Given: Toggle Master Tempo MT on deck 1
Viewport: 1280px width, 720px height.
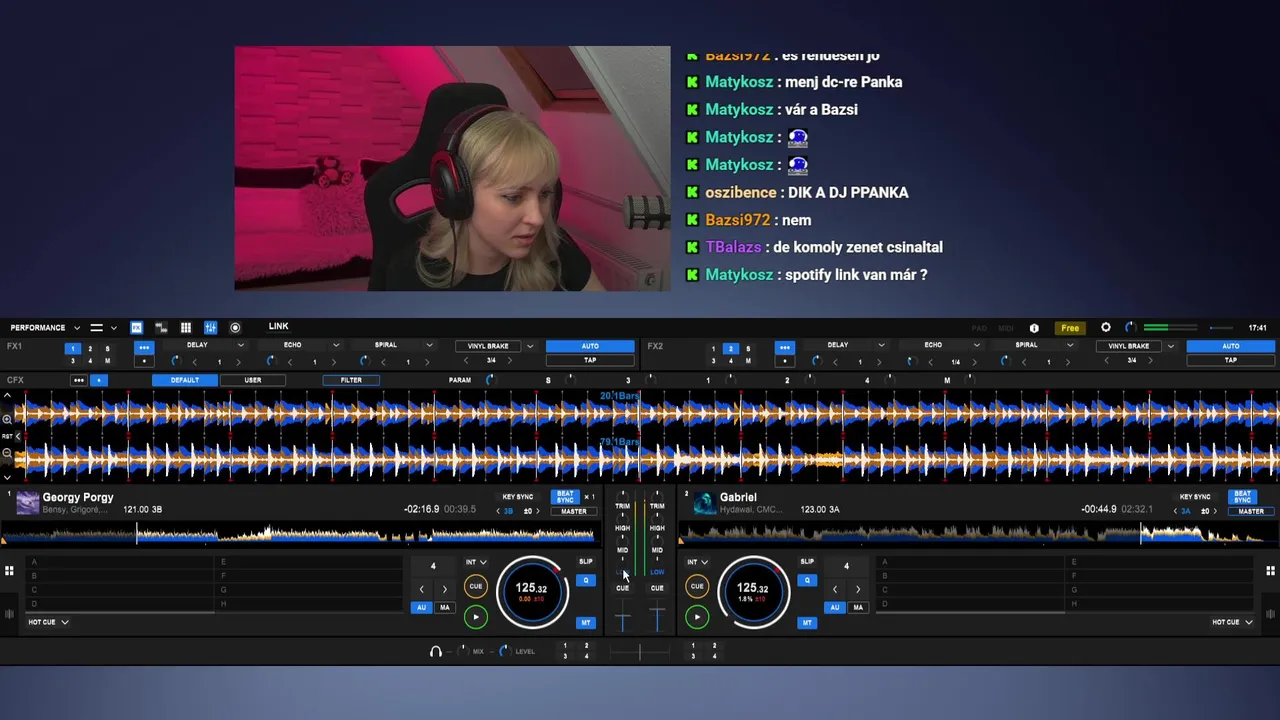Looking at the screenshot, I should [x=586, y=622].
